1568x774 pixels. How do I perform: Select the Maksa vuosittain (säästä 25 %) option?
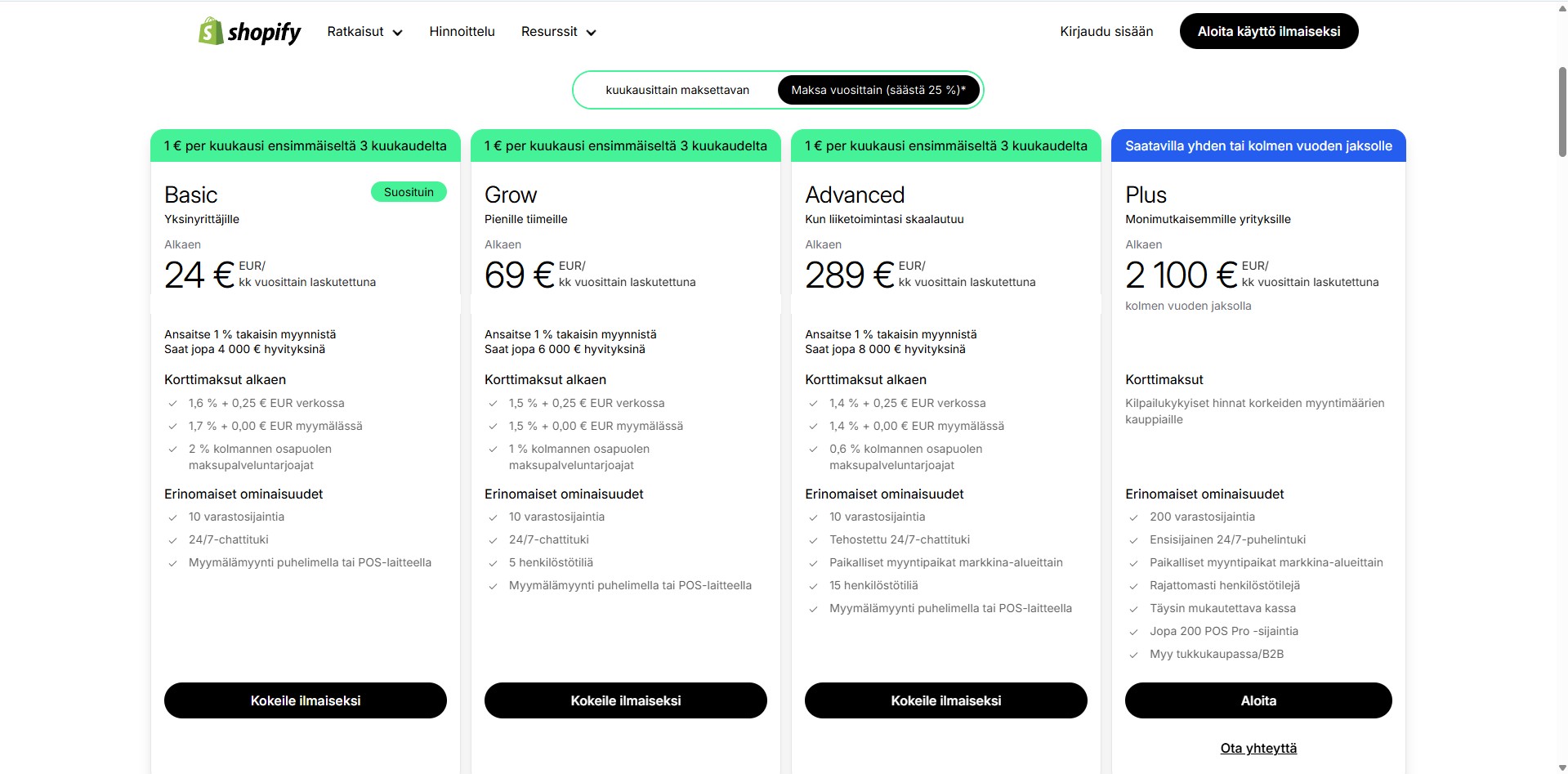coord(878,90)
